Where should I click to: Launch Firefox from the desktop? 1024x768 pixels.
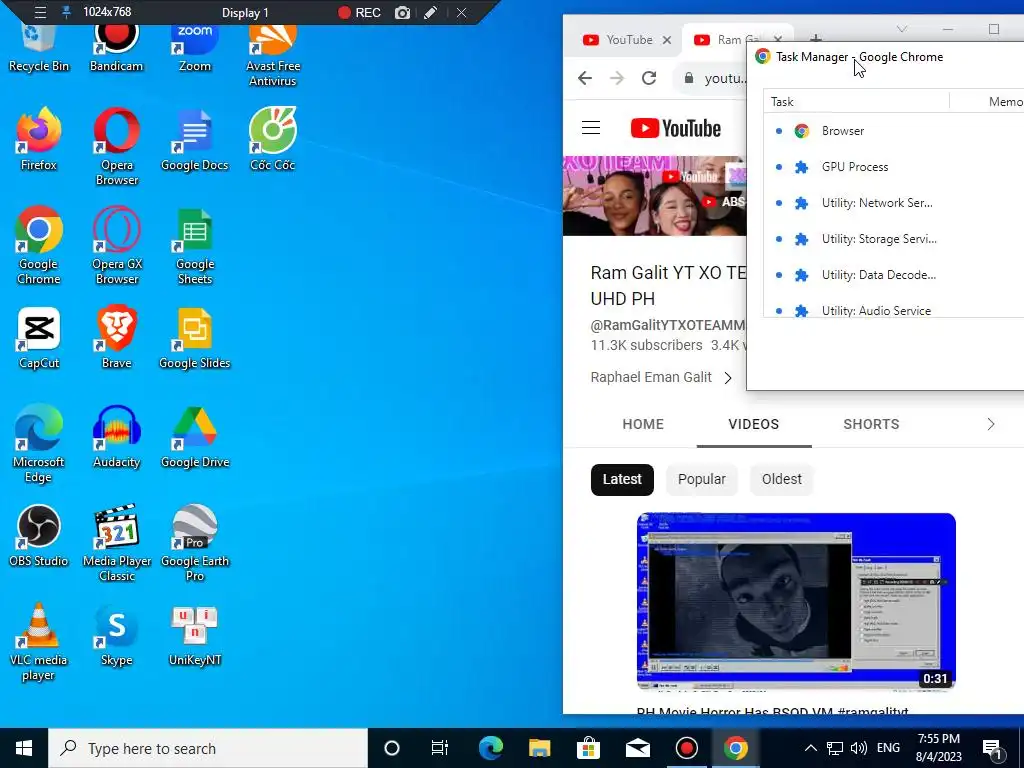point(39,138)
